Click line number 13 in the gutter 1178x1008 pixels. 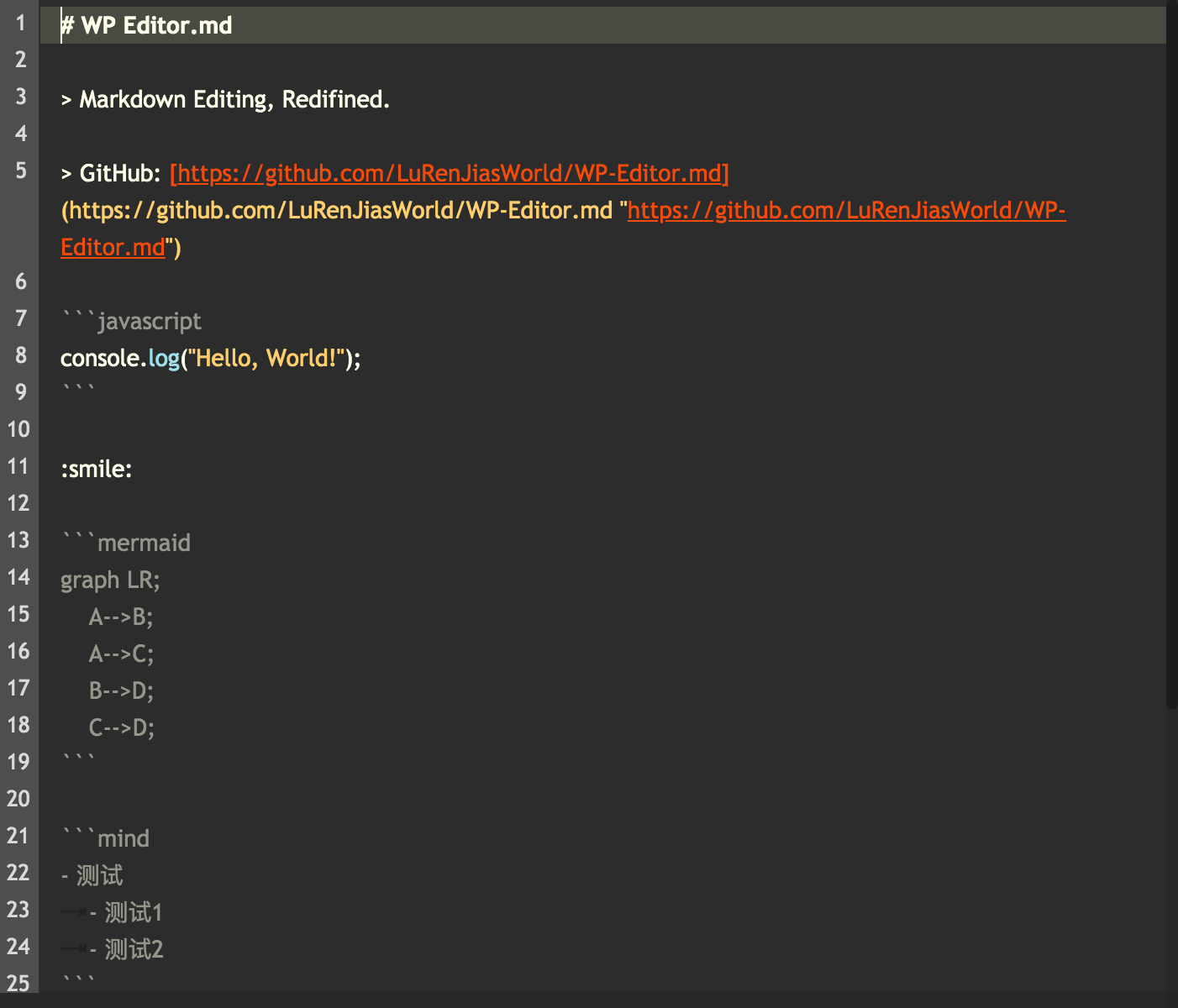pos(18,540)
